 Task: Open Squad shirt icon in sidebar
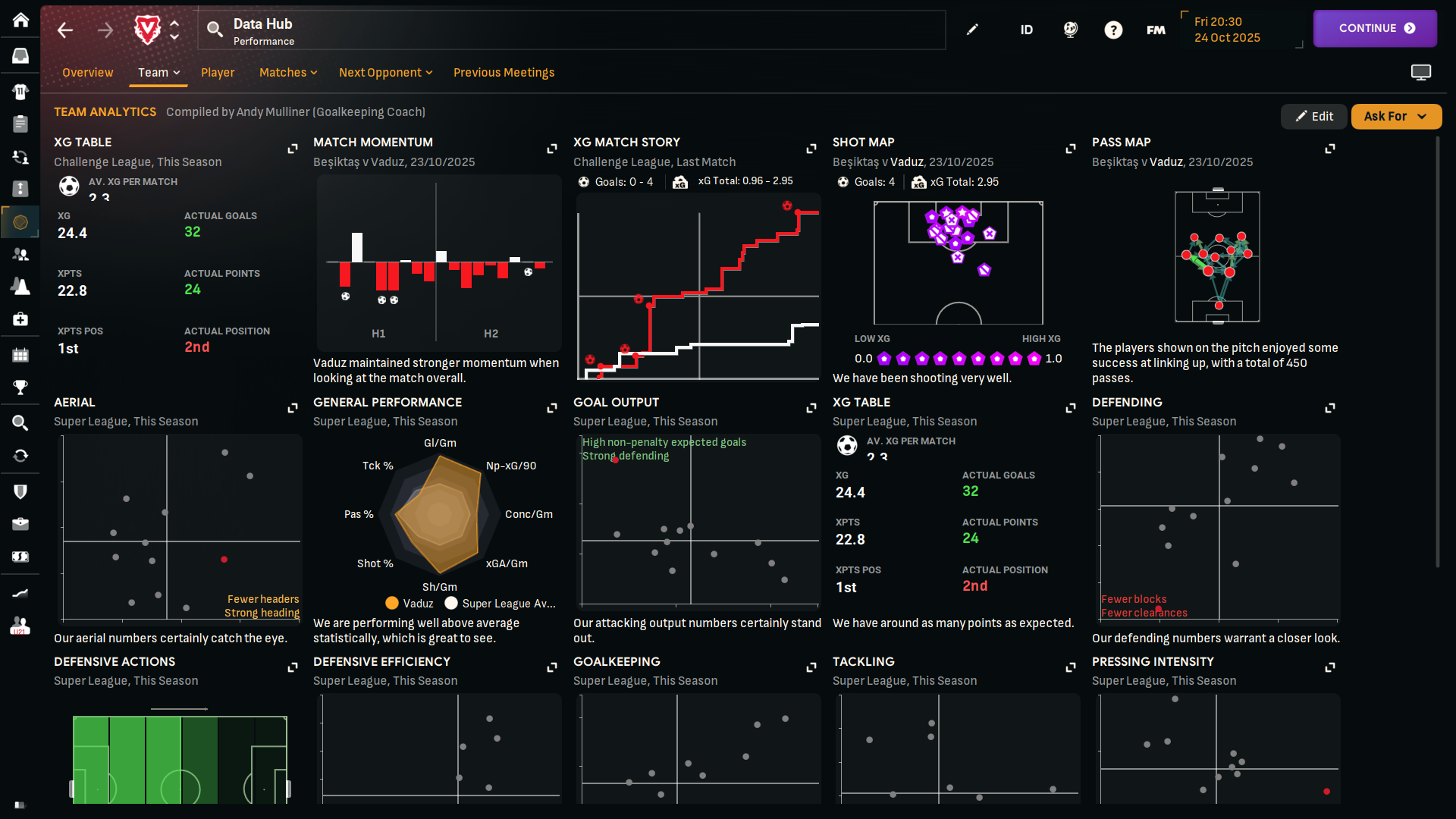(20, 92)
